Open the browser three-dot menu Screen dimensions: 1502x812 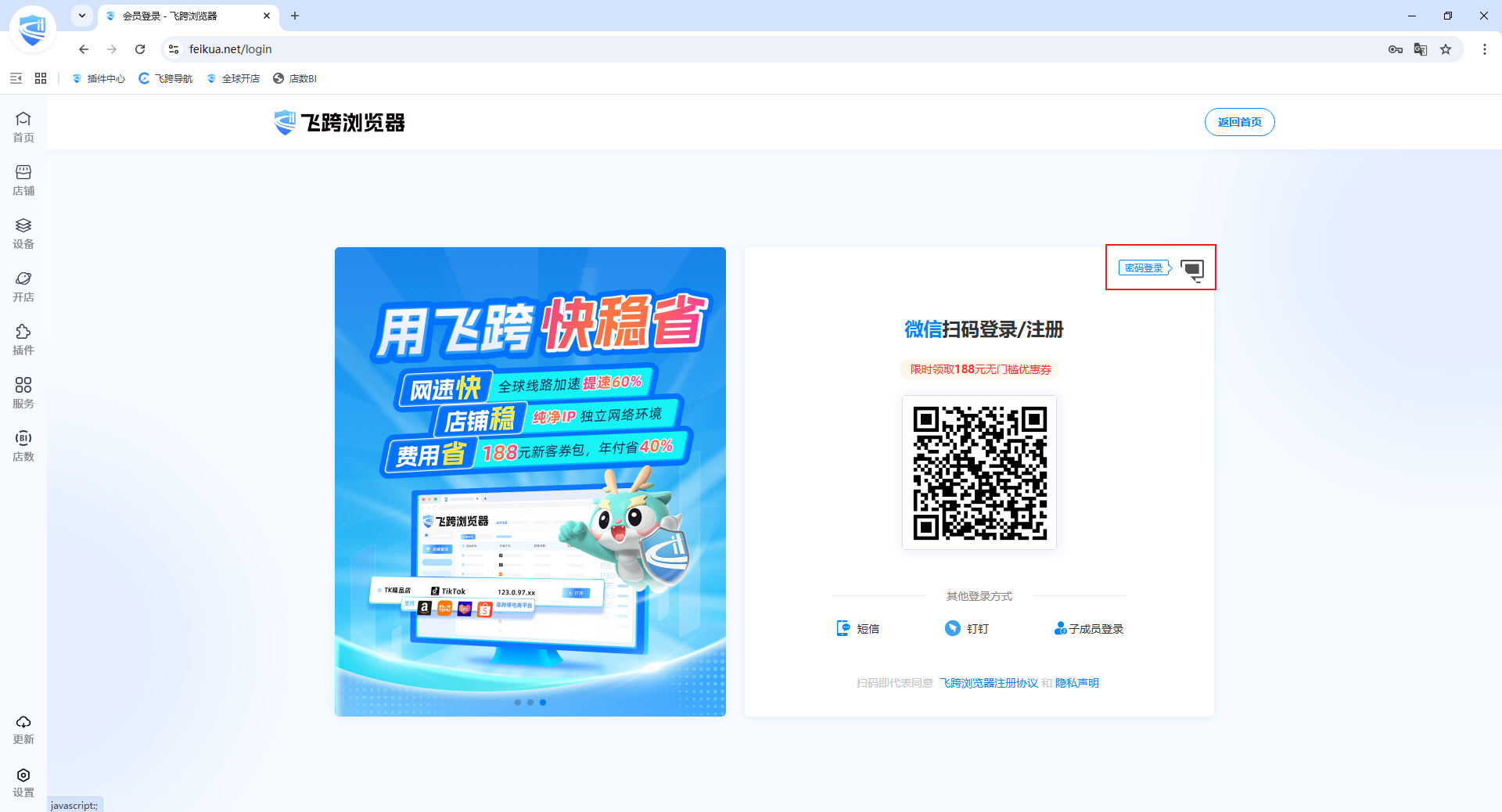point(1485,49)
